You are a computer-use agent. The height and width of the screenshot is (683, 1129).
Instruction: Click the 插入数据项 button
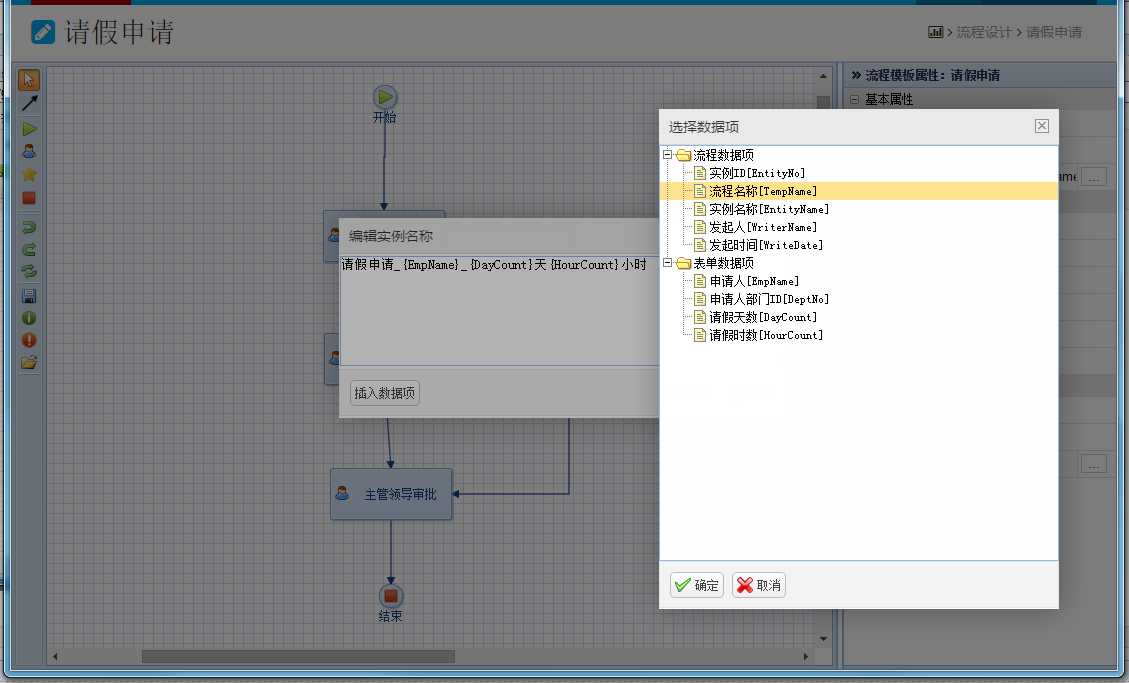(x=384, y=393)
